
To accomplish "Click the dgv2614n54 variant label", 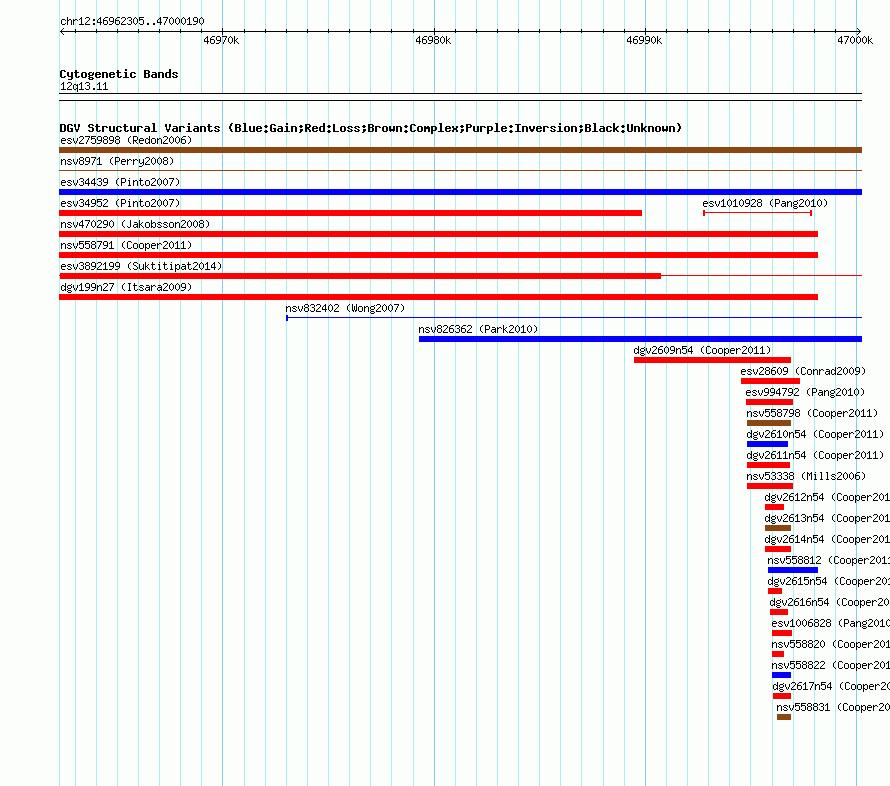I will [827, 539].
